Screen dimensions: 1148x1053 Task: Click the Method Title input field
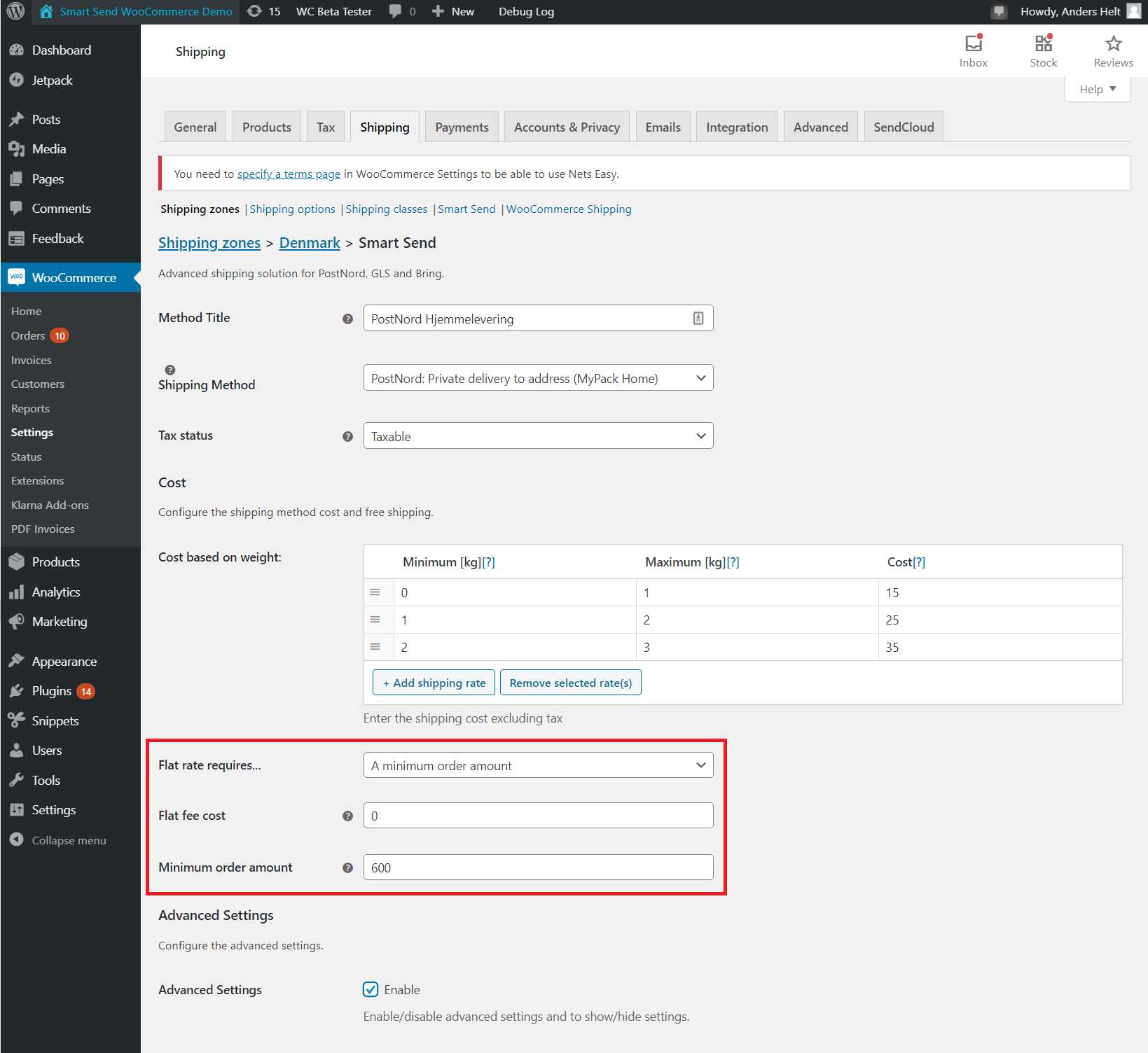pyautogui.click(x=538, y=319)
